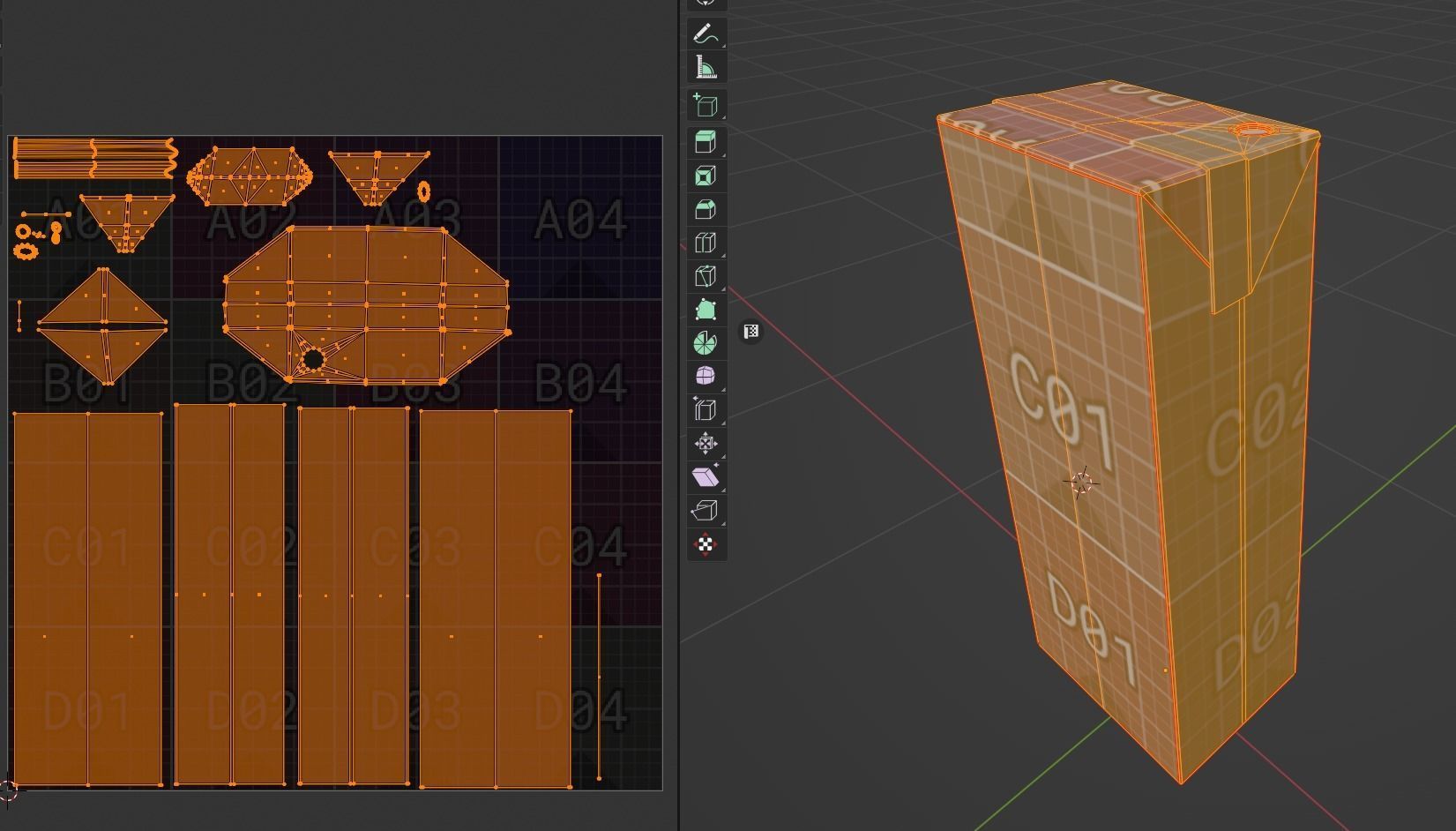This screenshot has width=1456, height=831.
Task: Activate the Inset Faces tool
Action: (706, 176)
